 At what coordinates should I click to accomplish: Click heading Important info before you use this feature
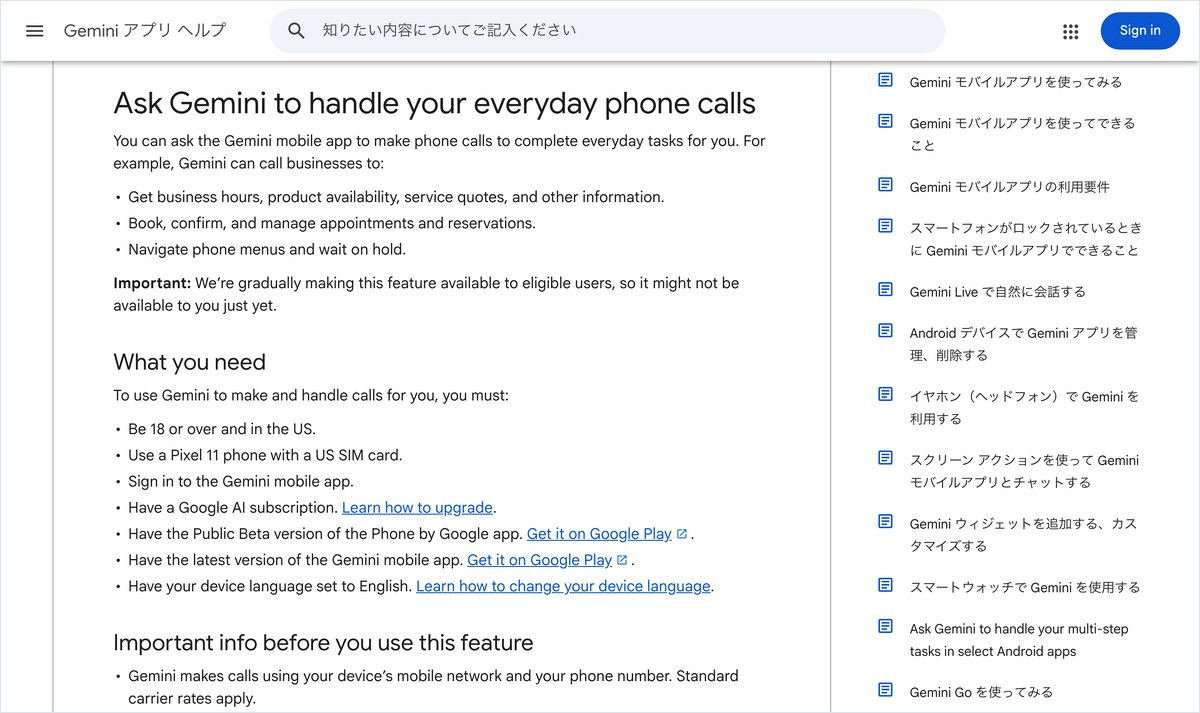click(x=323, y=642)
